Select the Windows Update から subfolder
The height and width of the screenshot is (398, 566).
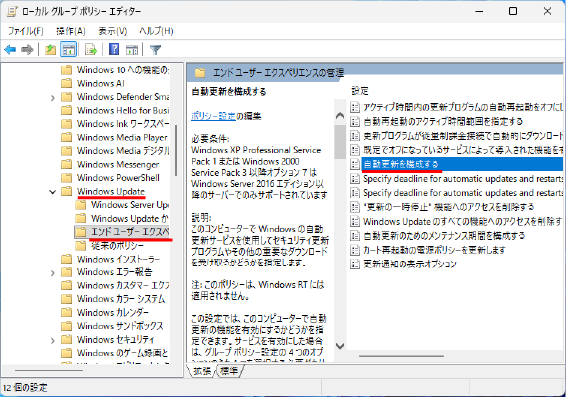[x=130, y=219]
